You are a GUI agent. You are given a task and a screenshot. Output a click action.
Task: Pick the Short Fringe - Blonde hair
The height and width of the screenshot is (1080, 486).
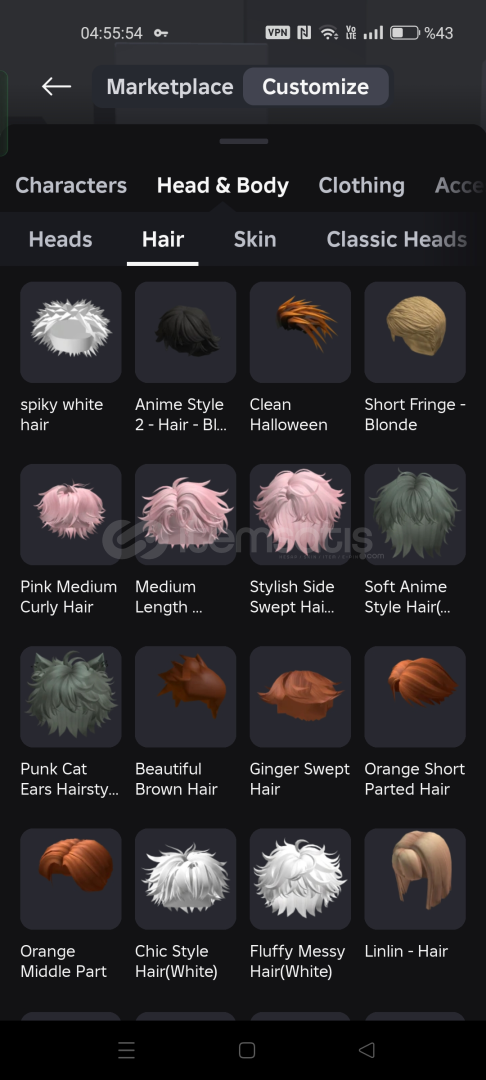tap(415, 332)
